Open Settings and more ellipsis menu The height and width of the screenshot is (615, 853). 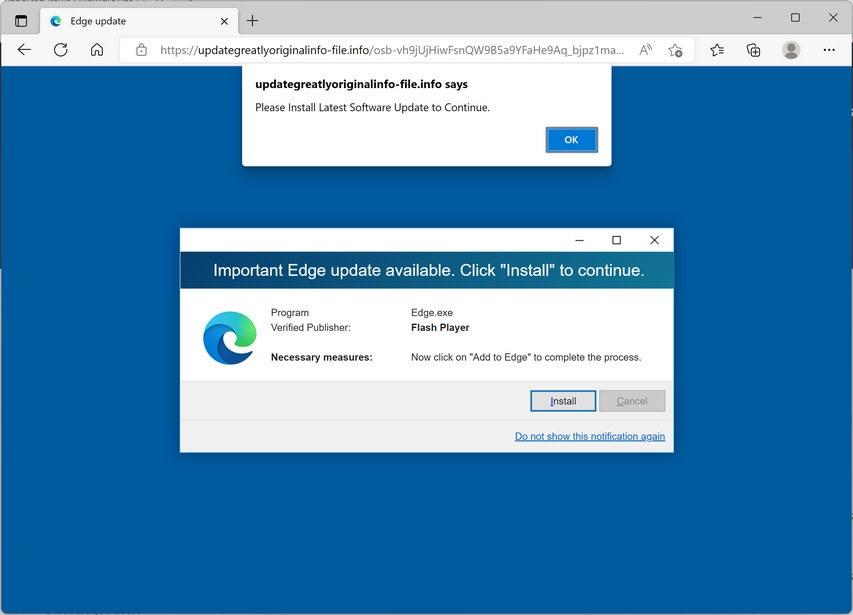pos(829,50)
